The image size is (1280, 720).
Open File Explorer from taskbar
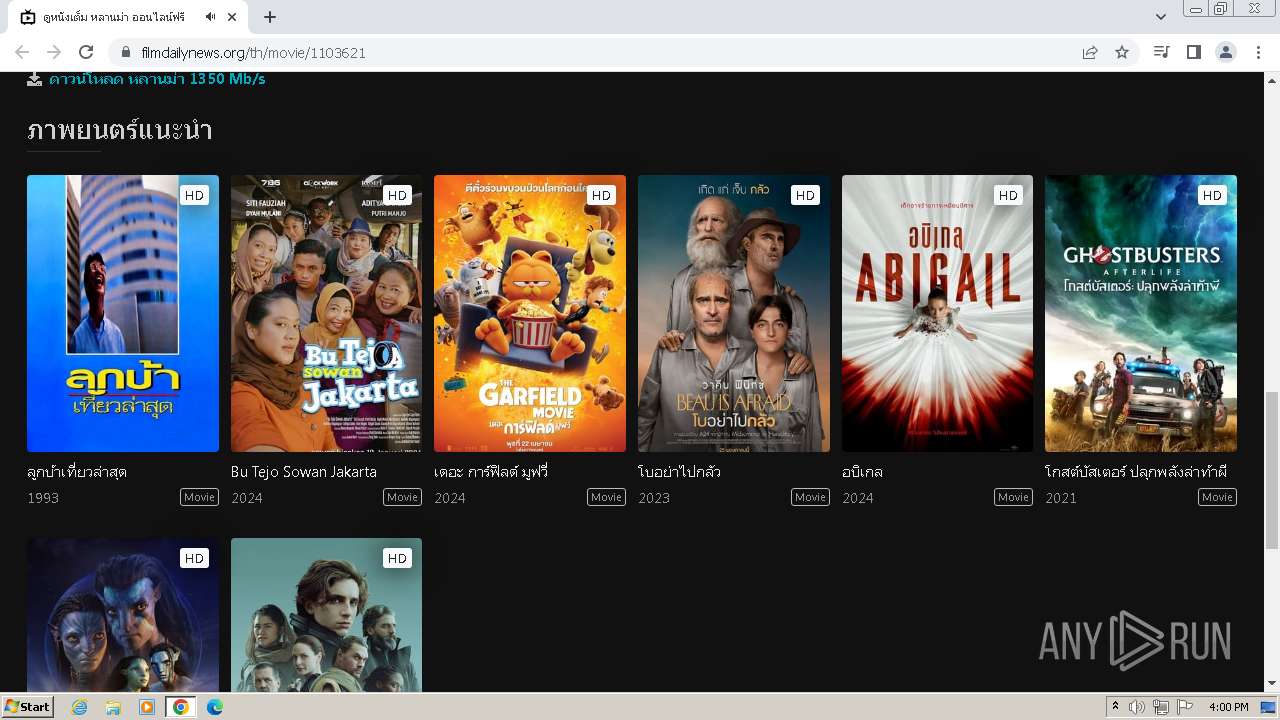click(113, 707)
